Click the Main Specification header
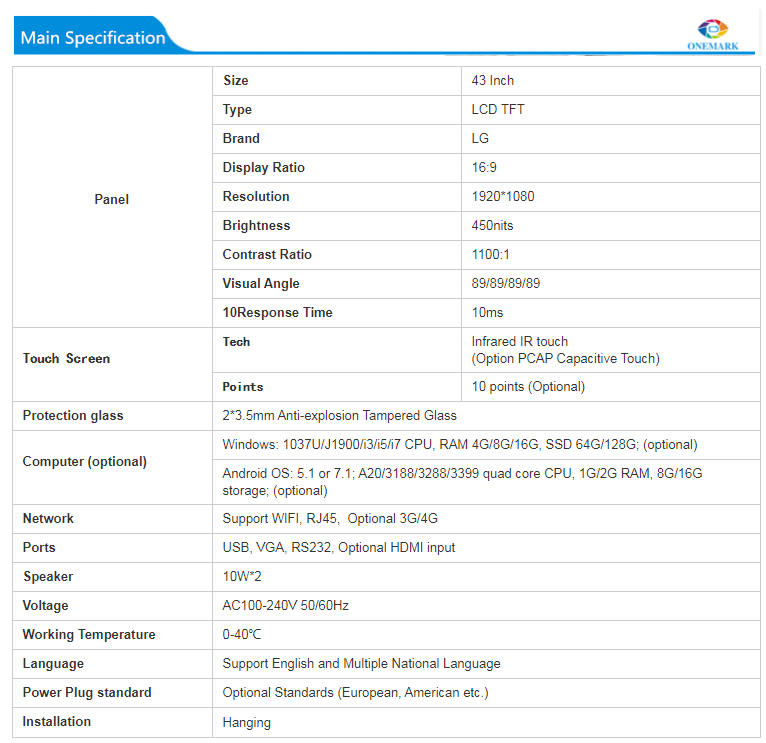Viewport: 766px width, 743px height. [93, 38]
